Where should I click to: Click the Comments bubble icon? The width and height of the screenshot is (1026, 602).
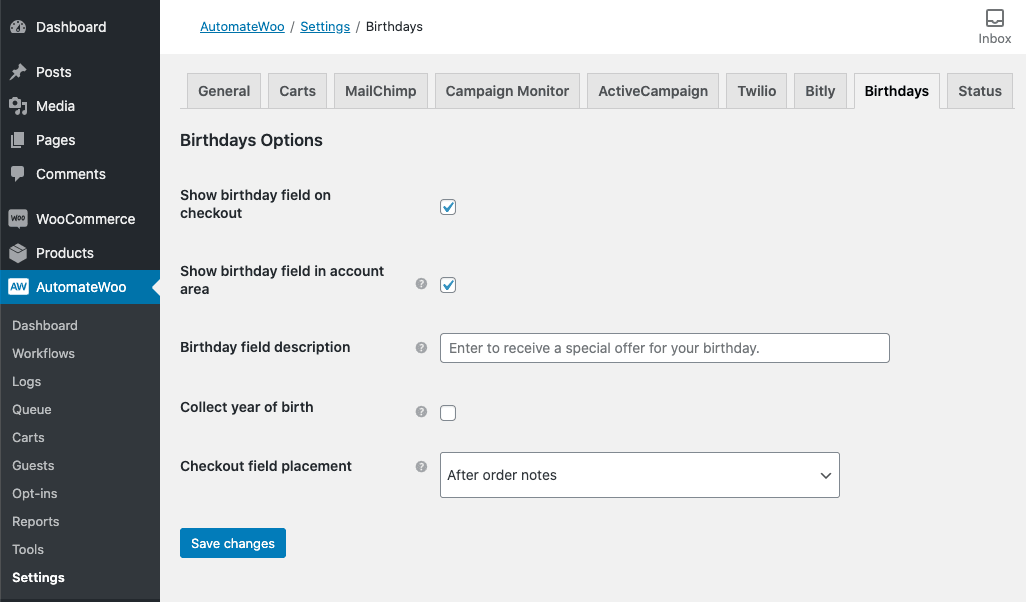(x=18, y=174)
